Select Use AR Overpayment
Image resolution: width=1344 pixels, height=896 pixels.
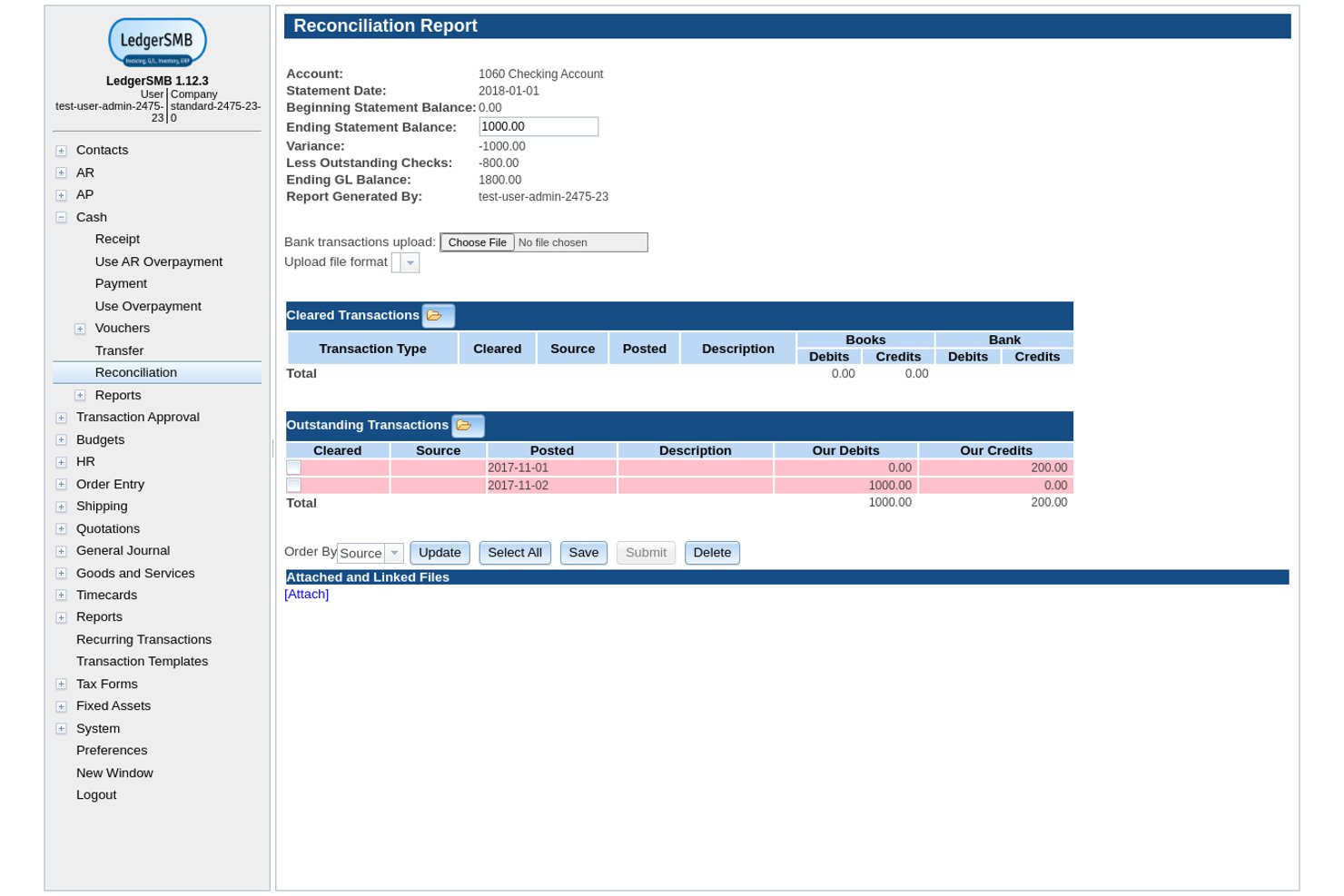(159, 261)
